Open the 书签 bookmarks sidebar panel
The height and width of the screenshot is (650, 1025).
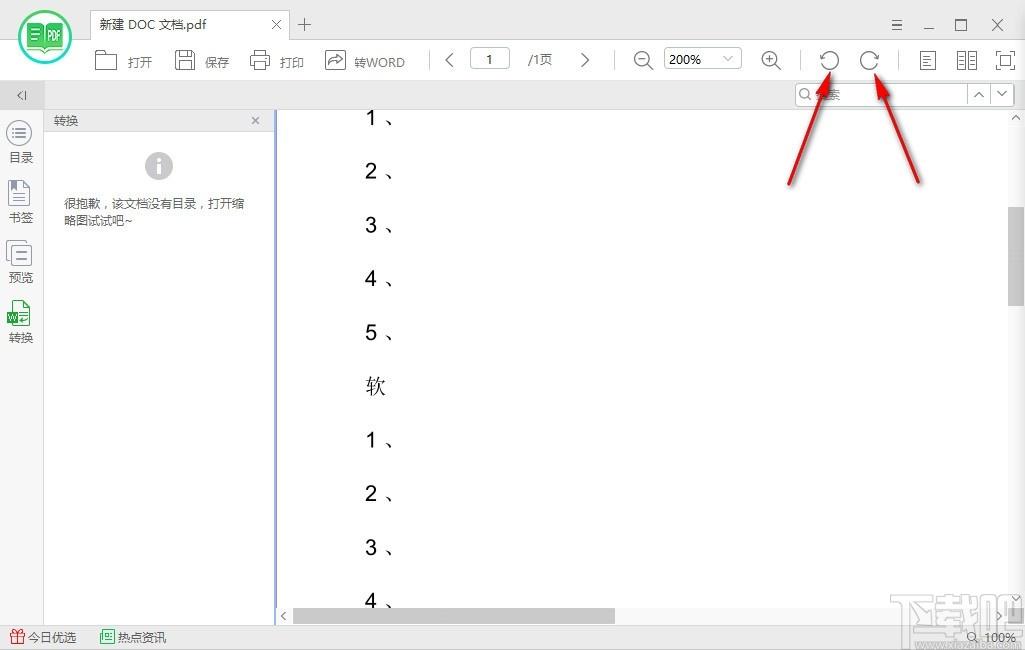click(x=20, y=202)
